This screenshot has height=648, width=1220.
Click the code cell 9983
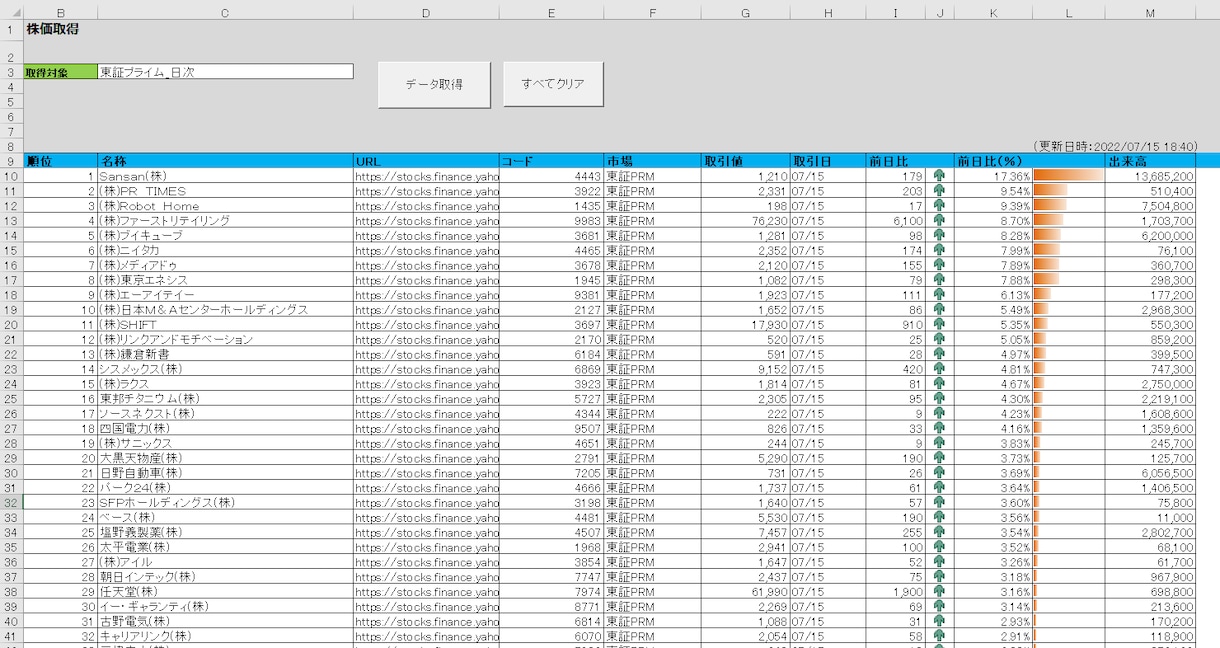coord(551,221)
